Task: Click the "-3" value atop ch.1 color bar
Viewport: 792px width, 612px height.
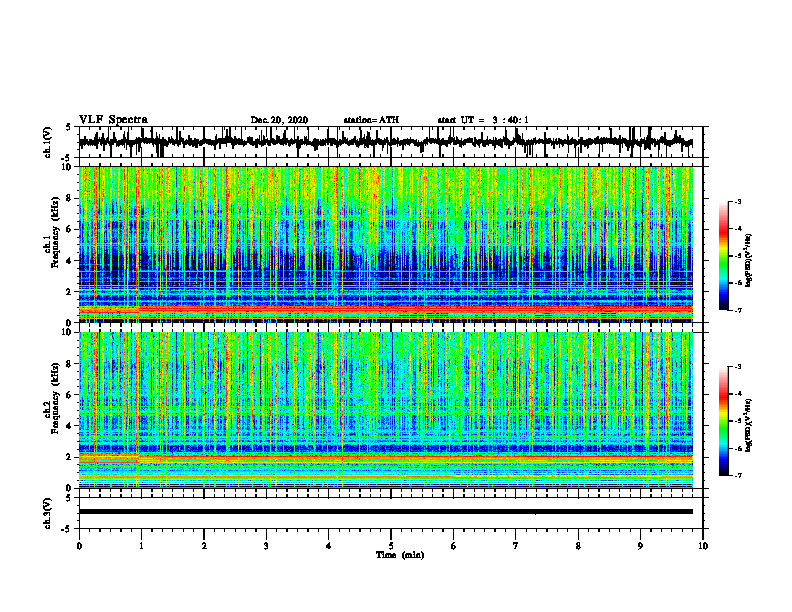Action: tap(737, 202)
